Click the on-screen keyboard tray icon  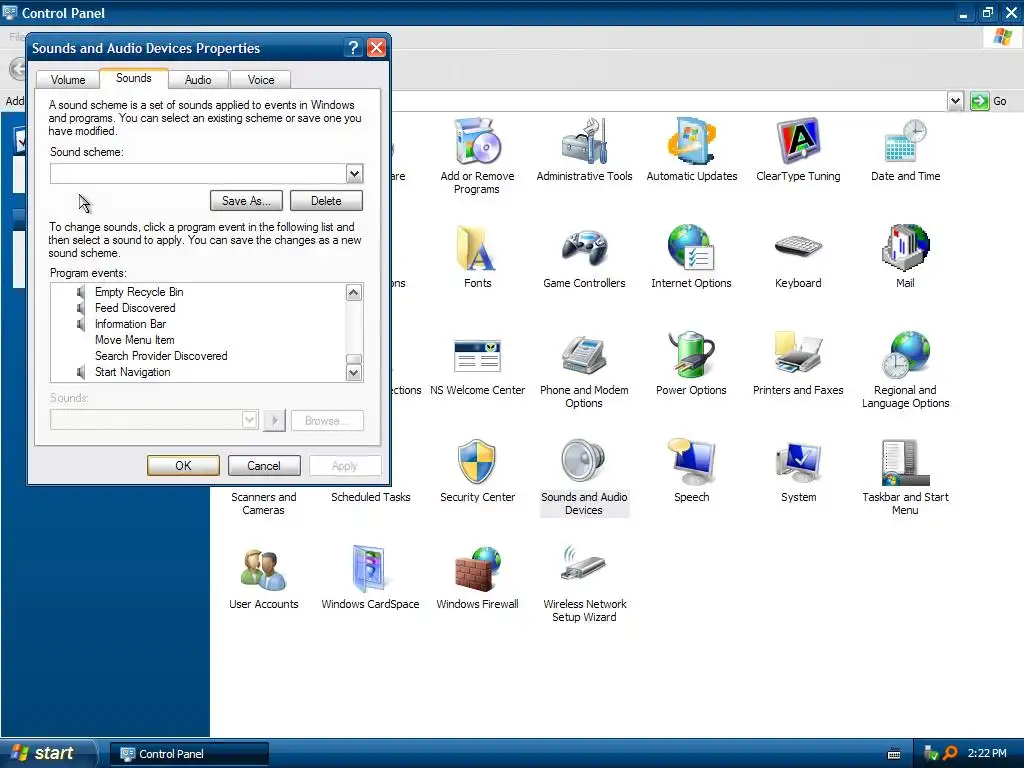pyautogui.click(x=894, y=754)
